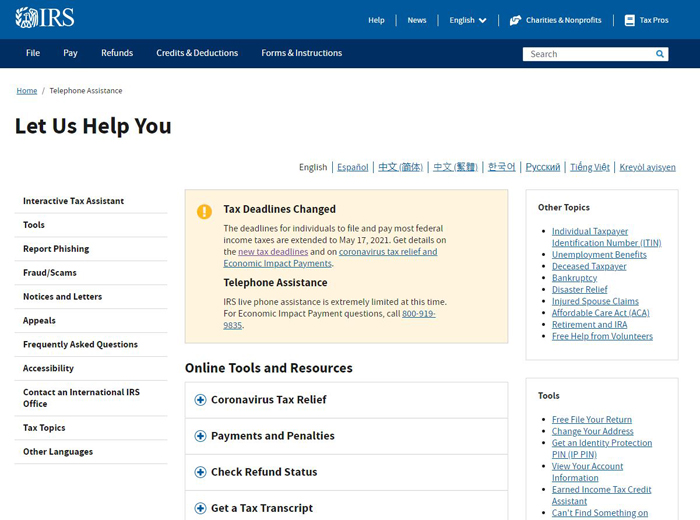The width and height of the screenshot is (700, 520).
Task: Open Credits & Deductions menu
Action: point(197,53)
